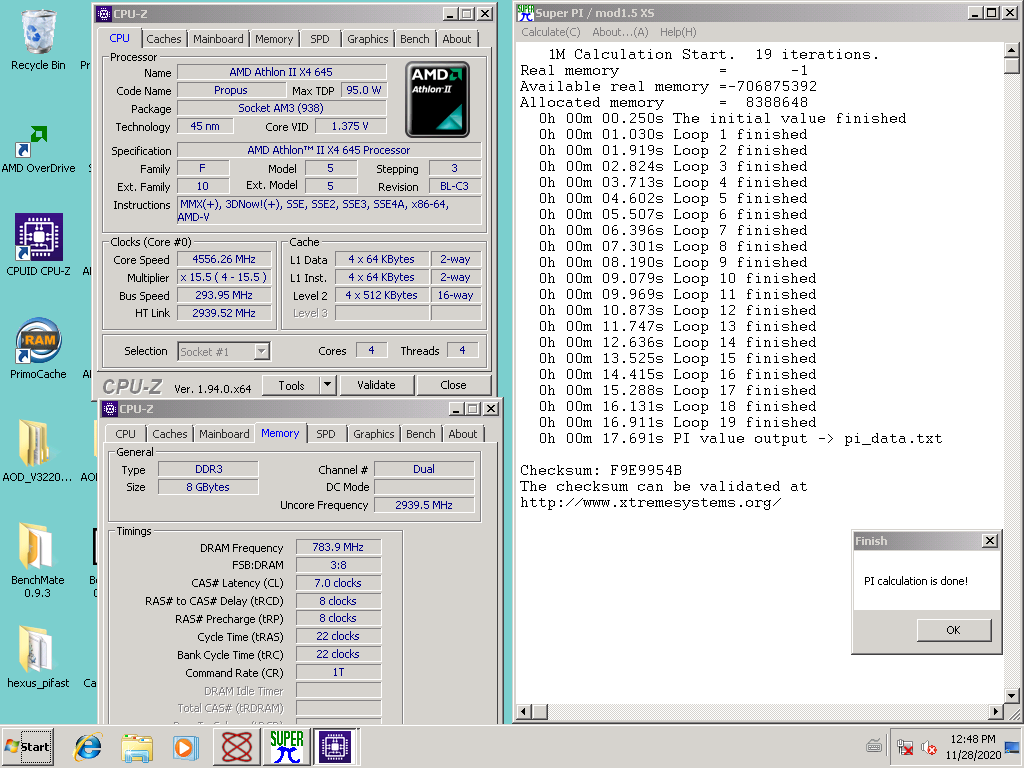1024x768 pixels.
Task: Click the Tools button in CPU-Z
Action: 291,385
